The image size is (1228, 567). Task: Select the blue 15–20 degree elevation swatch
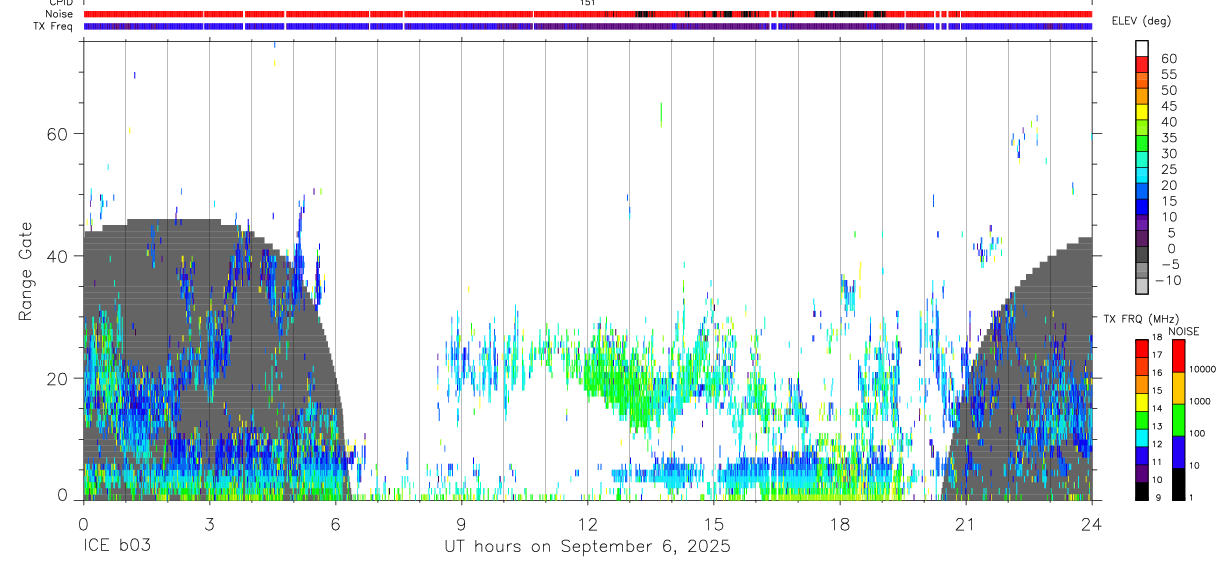pyautogui.click(x=1142, y=193)
